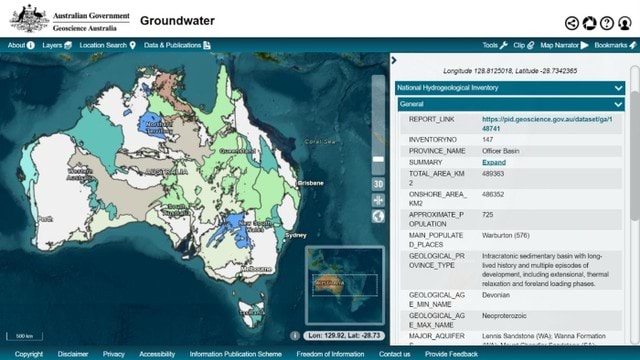
Task: Open the Bookmarks menu
Action: click(615, 45)
